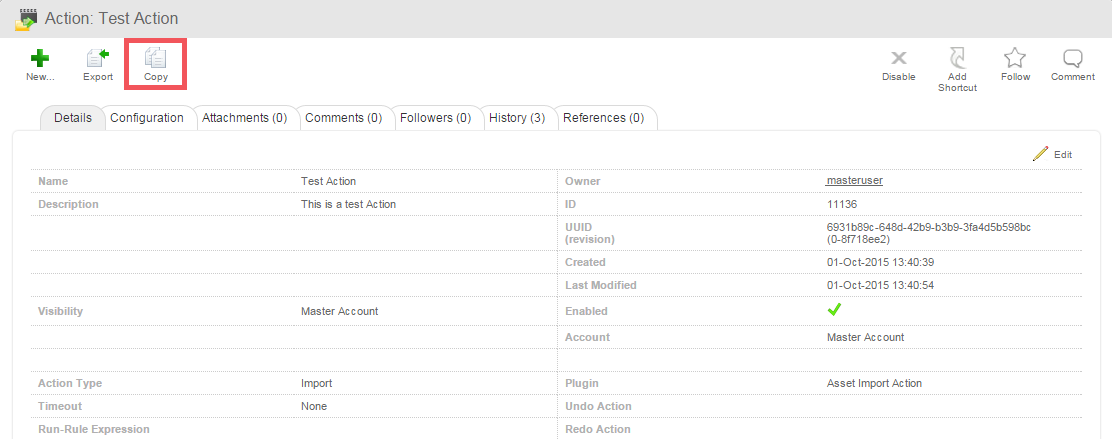This screenshot has width=1112, height=439.
Task: Click the green Enabled checkmark
Action: [x=834, y=311]
